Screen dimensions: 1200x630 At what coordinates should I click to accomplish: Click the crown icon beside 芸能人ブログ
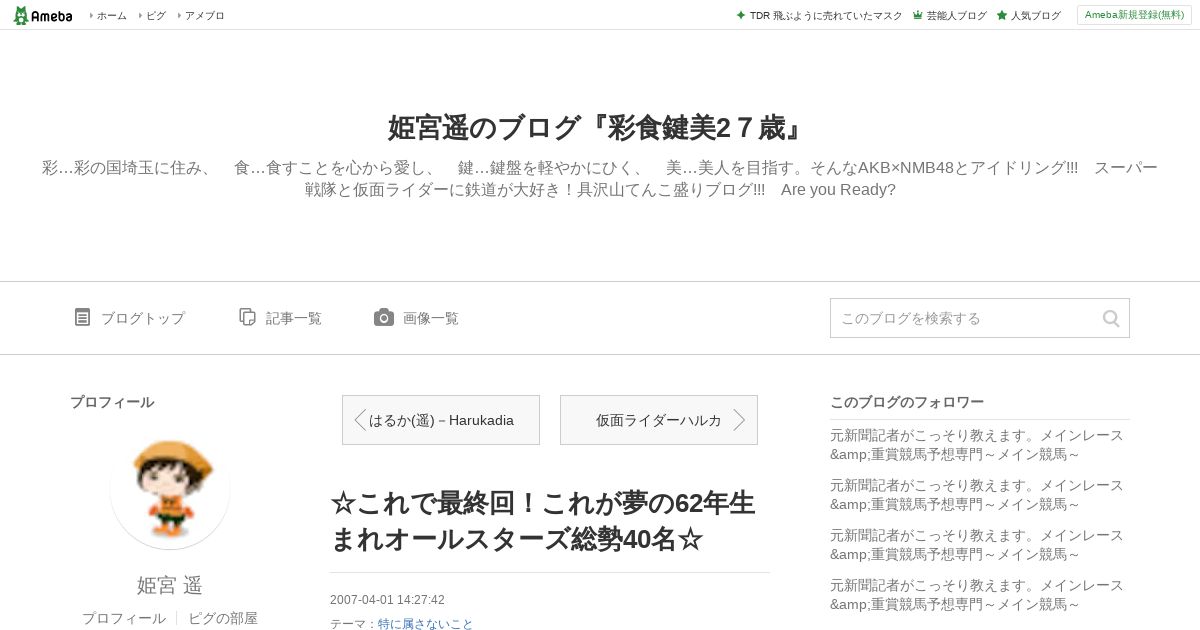(917, 15)
